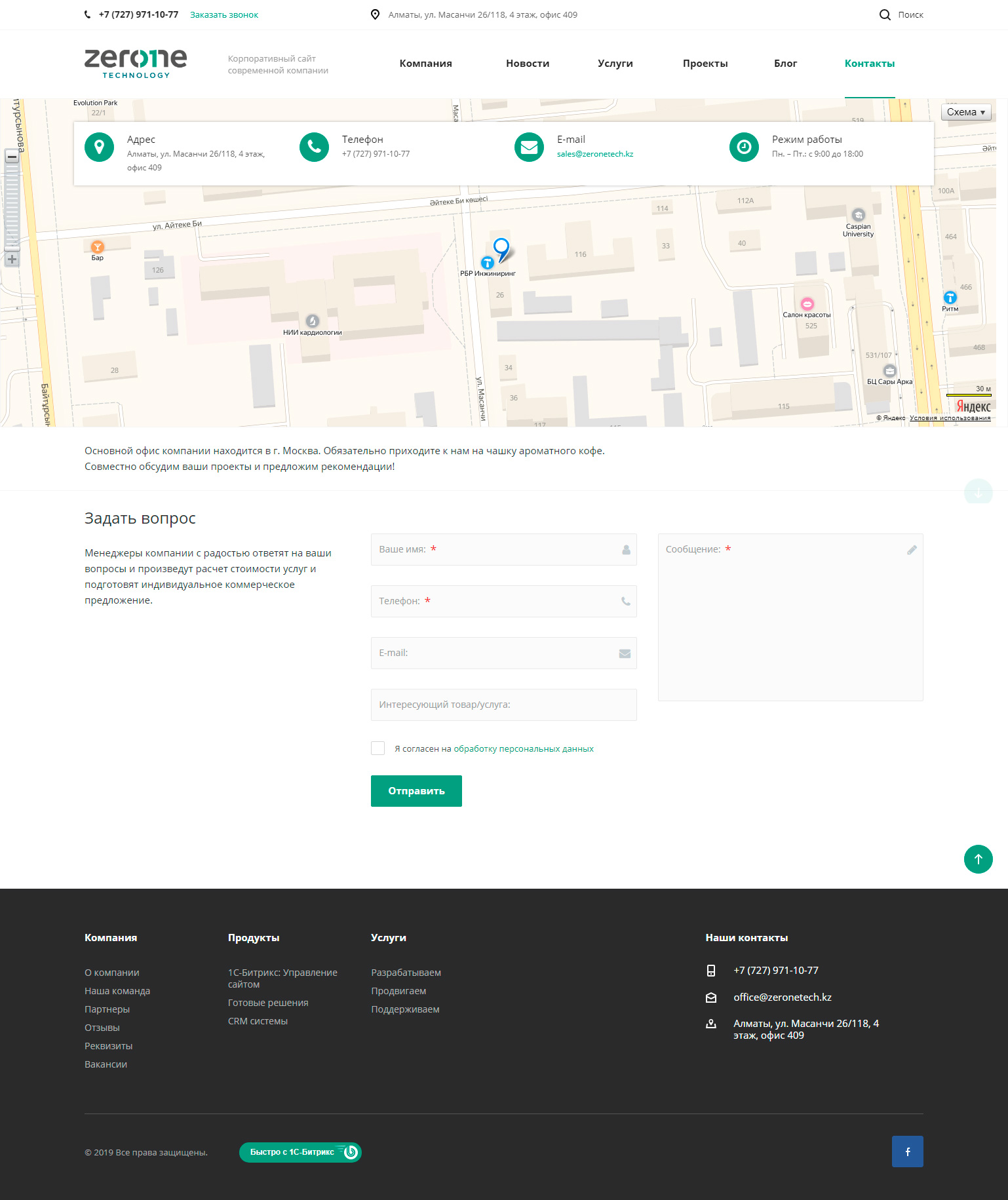Click the sales@zeronetech.kz email link
This screenshot has height=1200, width=1008.
tap(595, 154)
